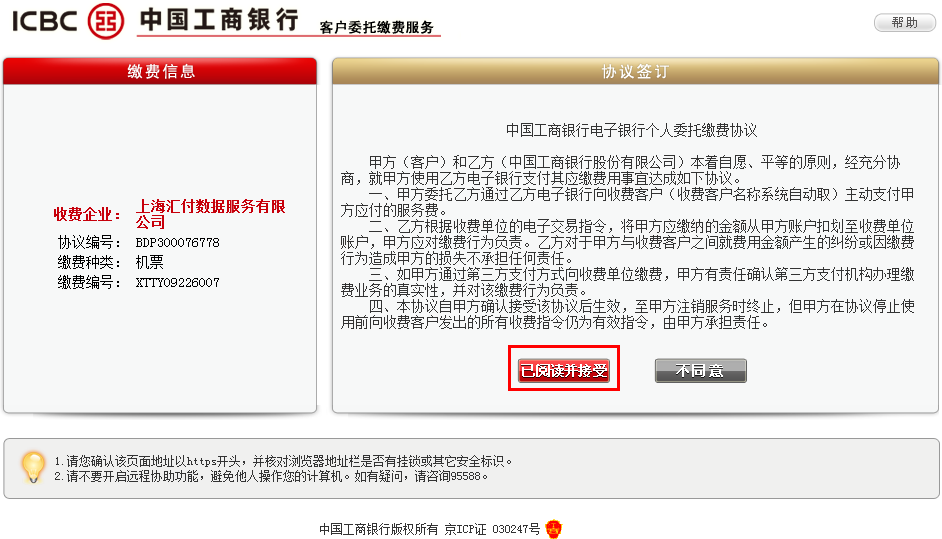The width and height of the screenshot is (942, 539).
Task: Click the 中国工商银行版权所有 copyright text
Action: tap(378, 529)
